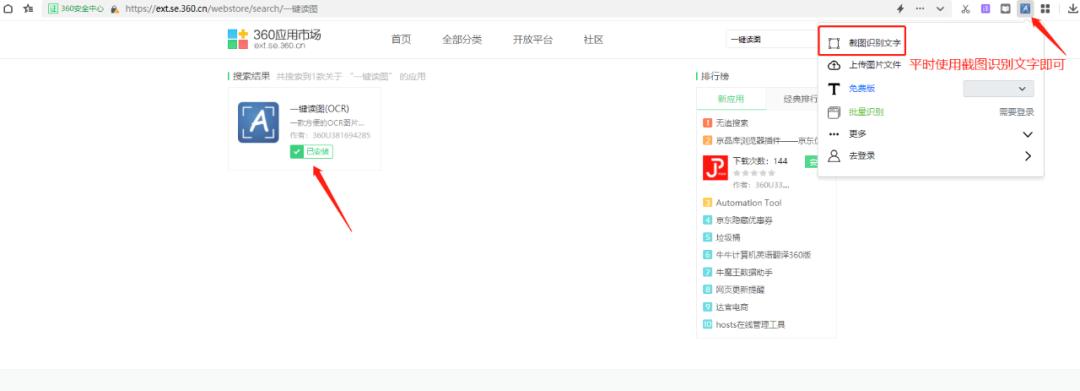1080x391 pixels.
Task: Click the 360安全中心 site badge
Action: 76,9
